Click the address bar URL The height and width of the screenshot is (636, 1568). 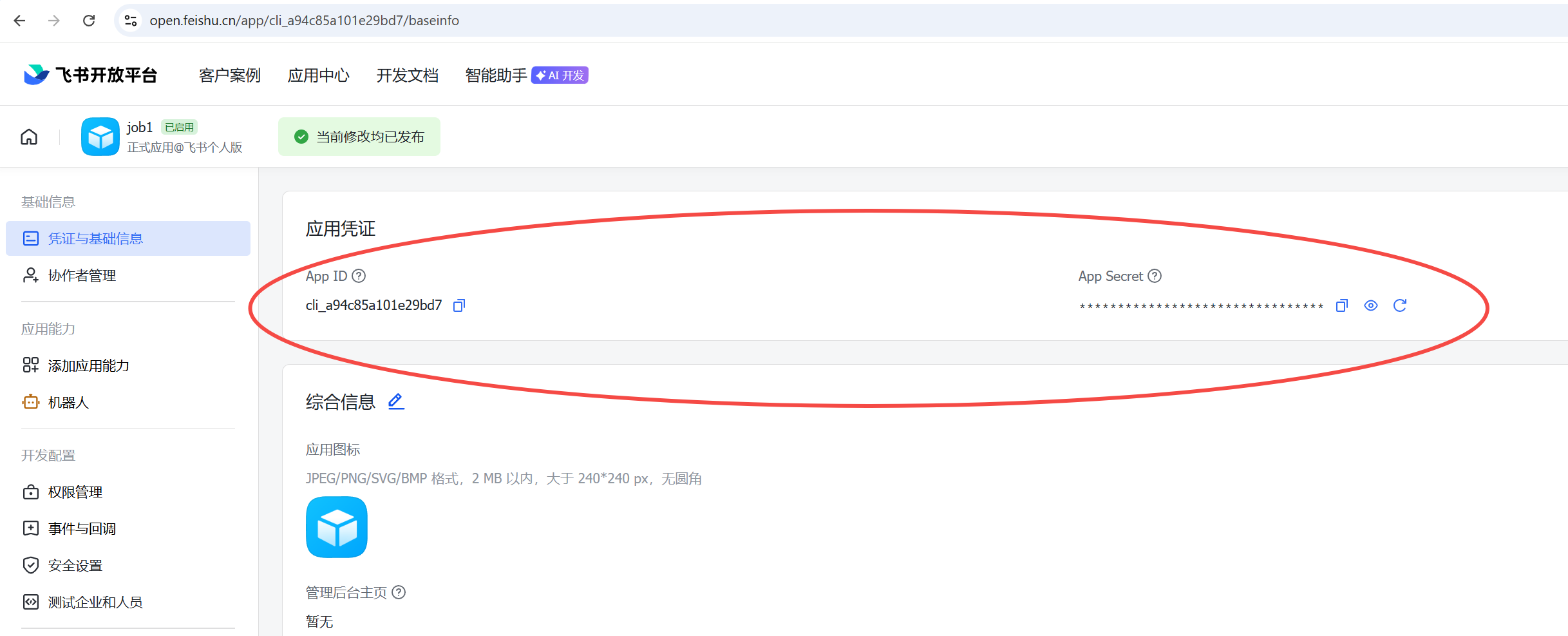[x=304, y=21]
